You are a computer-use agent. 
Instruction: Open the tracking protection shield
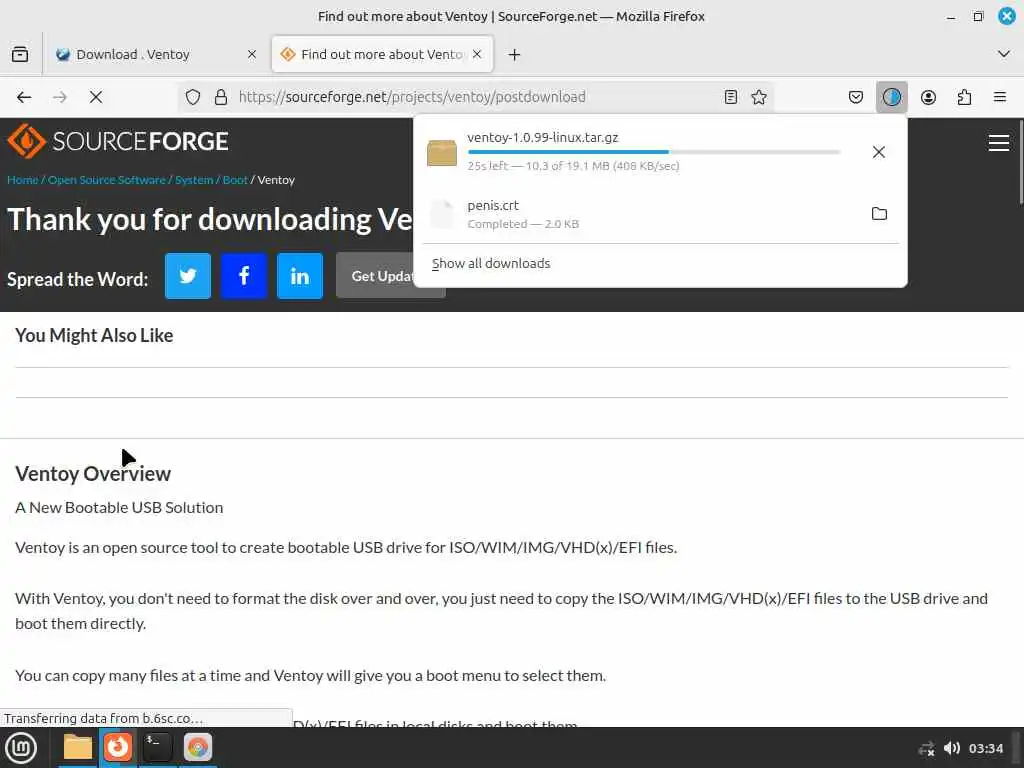(193, 97)
